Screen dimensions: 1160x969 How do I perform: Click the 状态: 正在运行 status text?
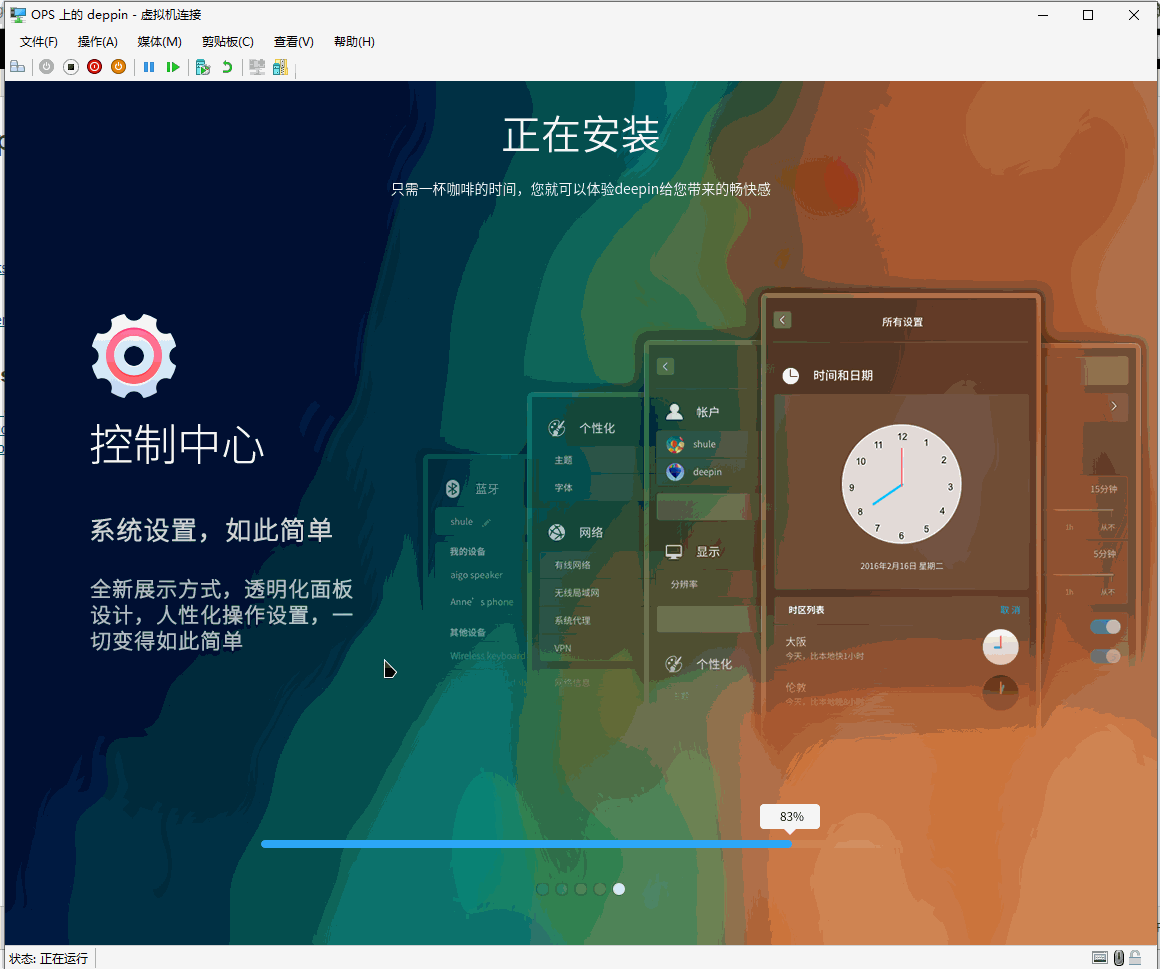tap(49, 959)
